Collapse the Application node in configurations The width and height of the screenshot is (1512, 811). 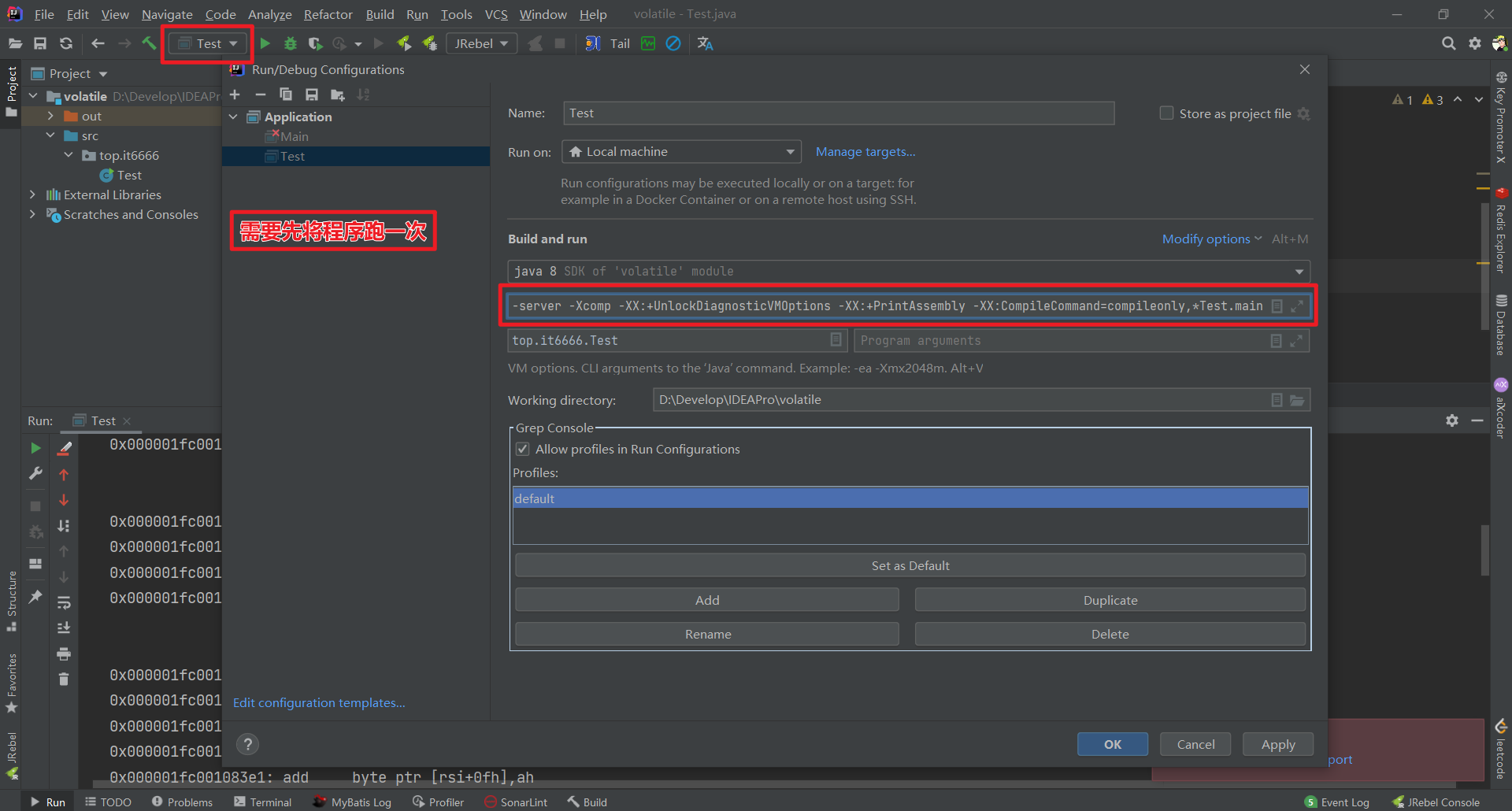[233, 117]
